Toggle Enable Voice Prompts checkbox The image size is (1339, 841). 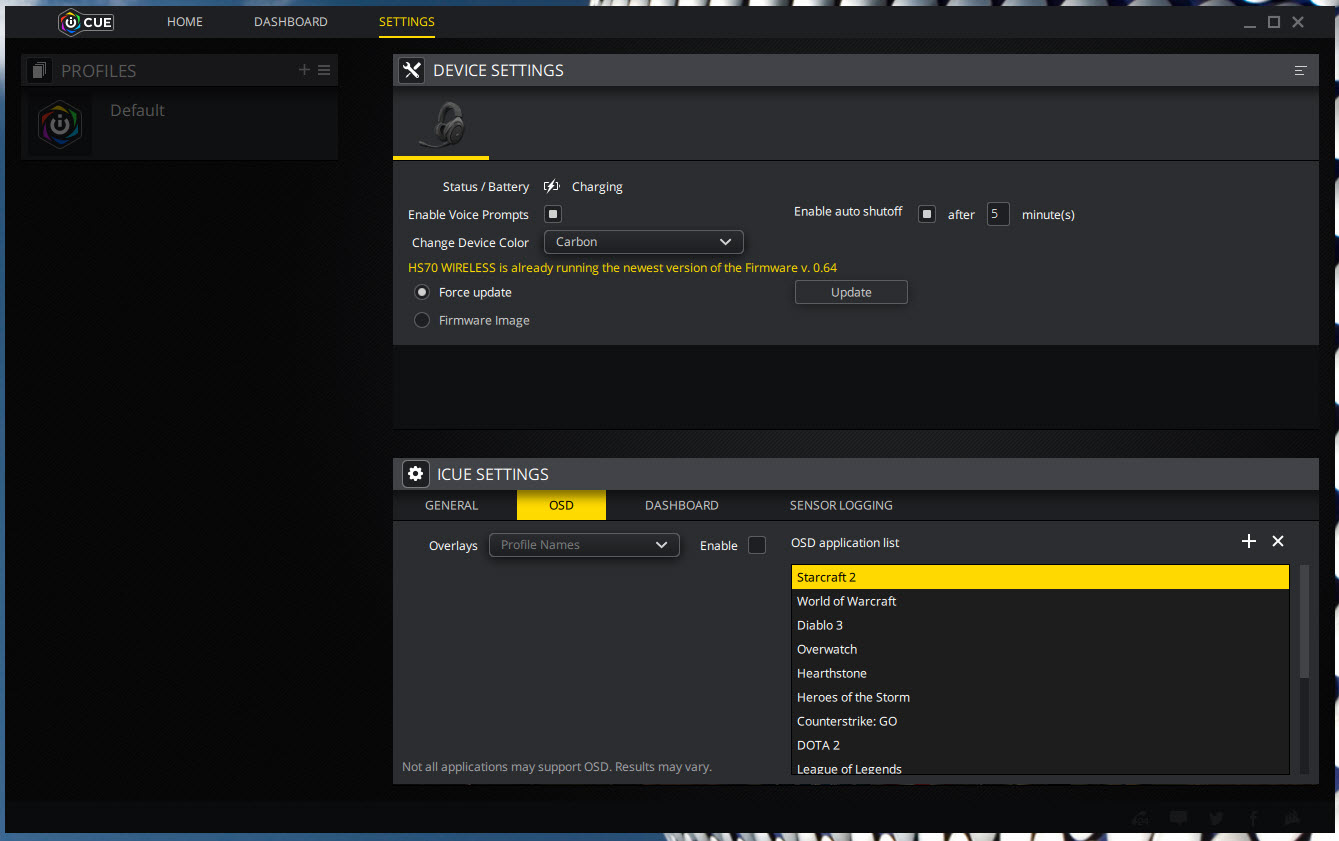point(553,214)
